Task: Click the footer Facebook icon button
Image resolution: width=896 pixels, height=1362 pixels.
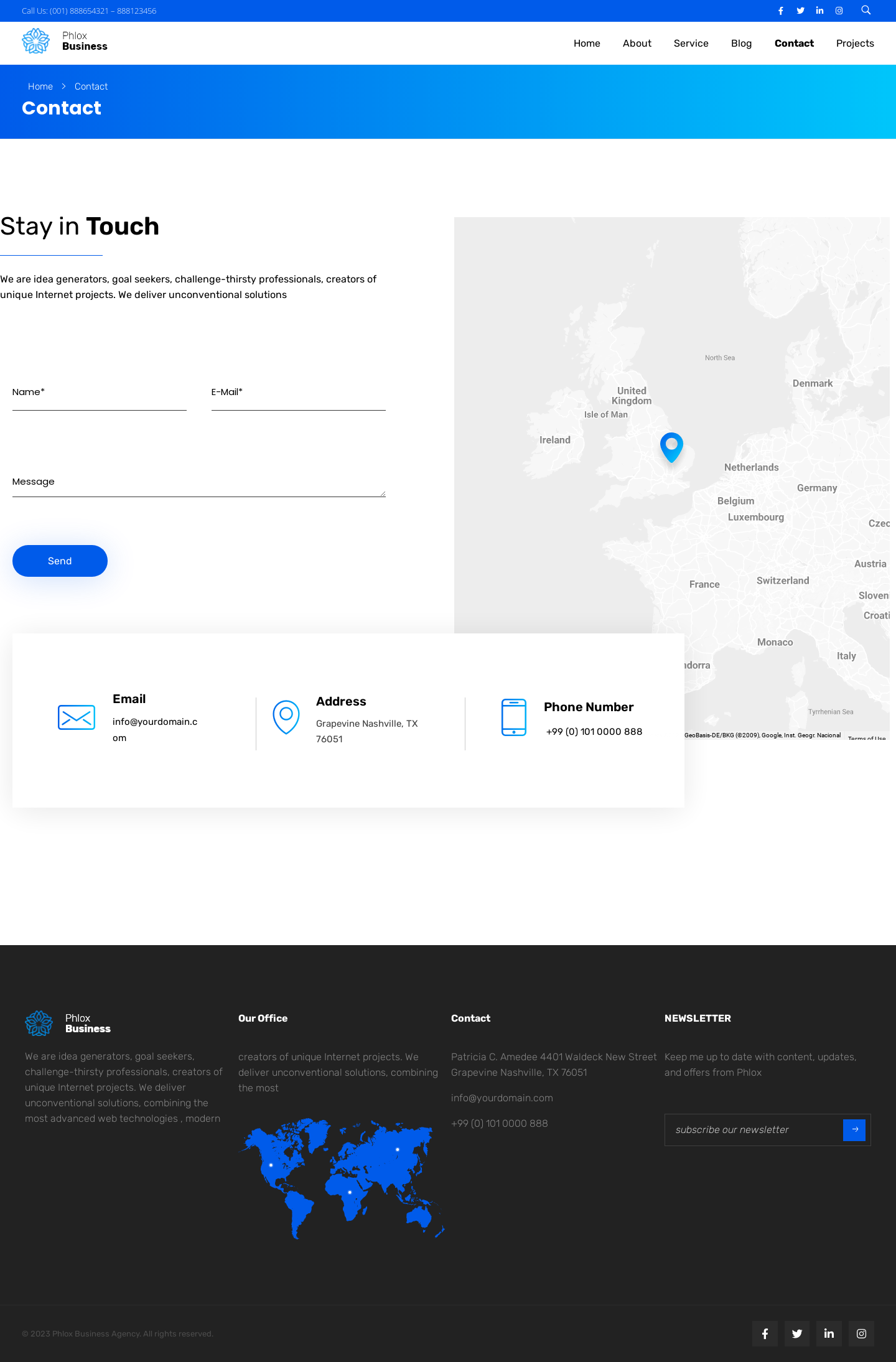Action: point(765,1333)
